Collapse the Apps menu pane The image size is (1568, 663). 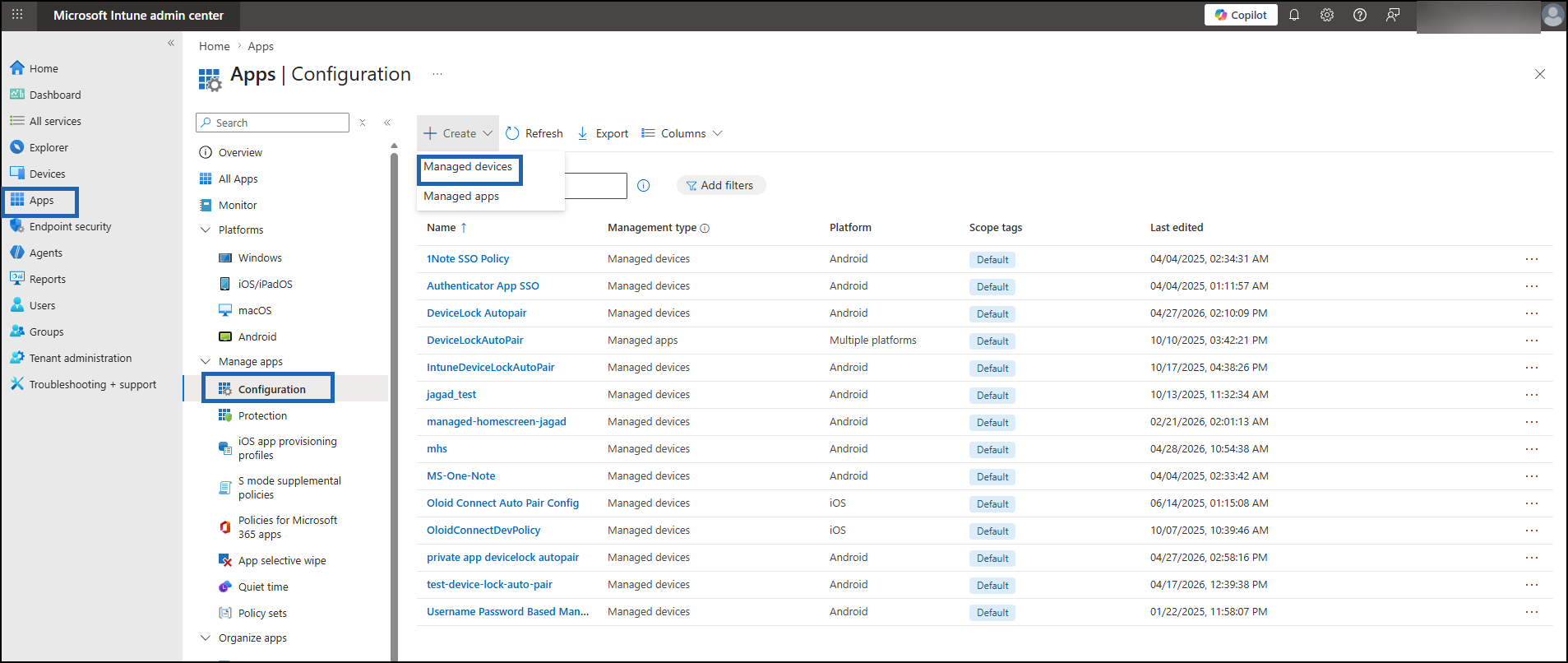click(x=387, y=123)
